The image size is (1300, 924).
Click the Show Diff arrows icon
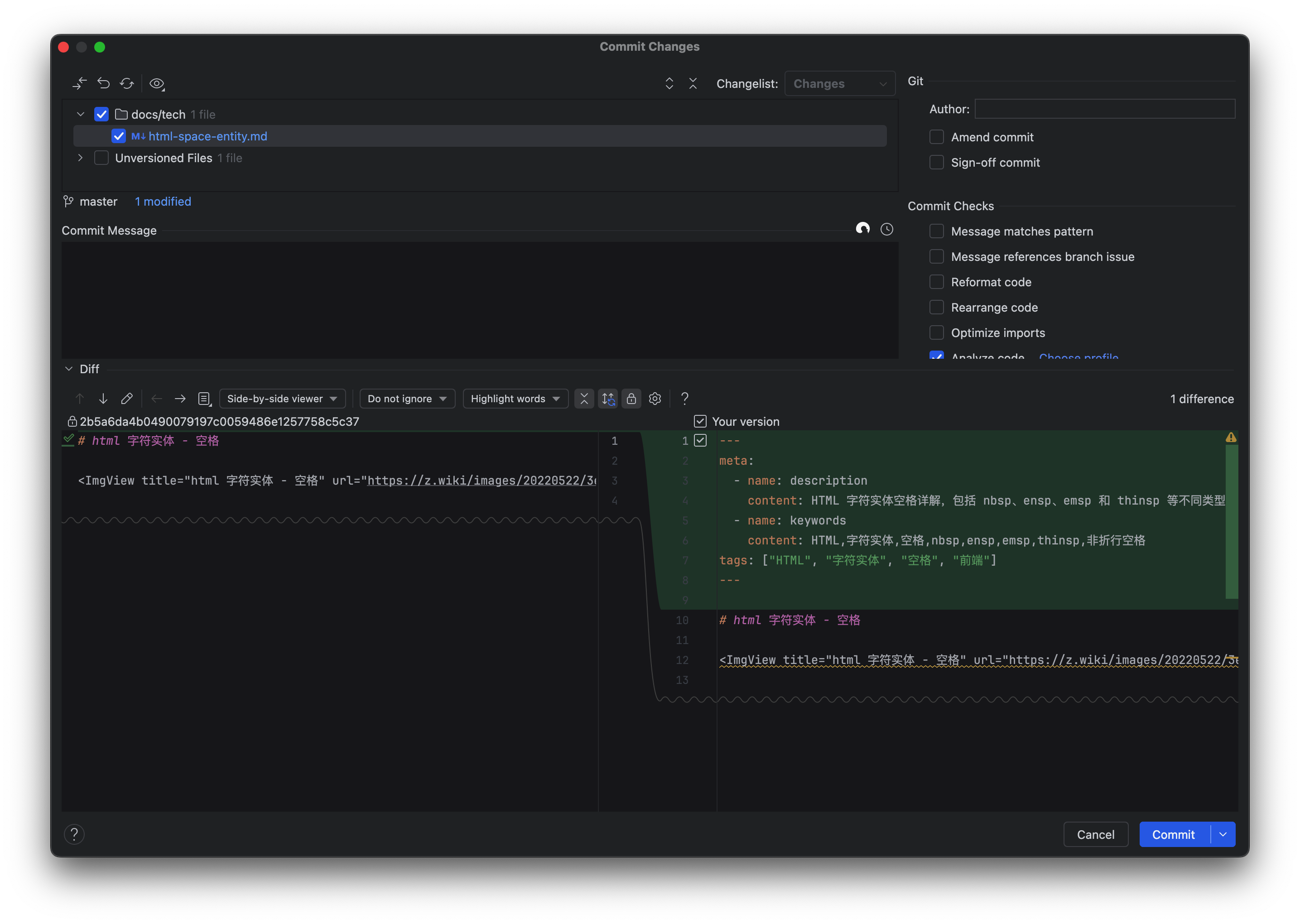pos(80,84)
